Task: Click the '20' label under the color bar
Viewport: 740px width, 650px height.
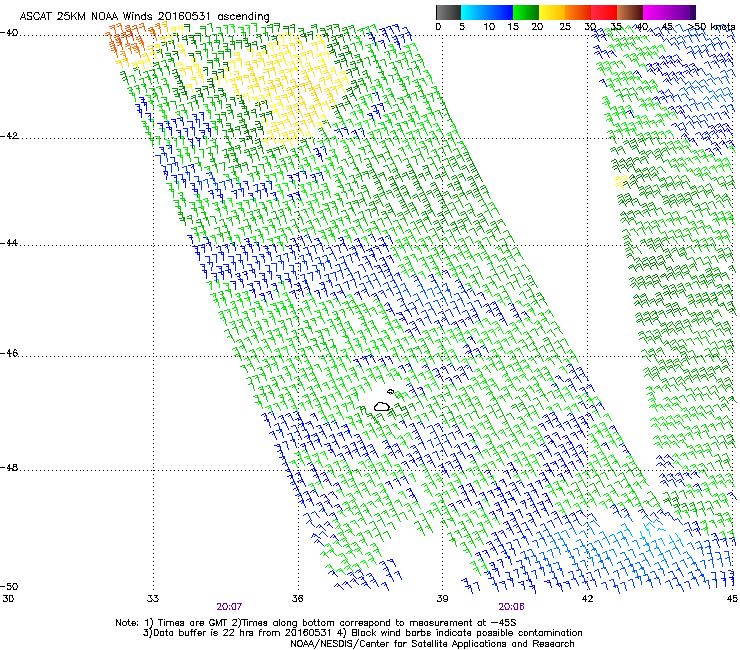Action: click(x=537, y=27)
